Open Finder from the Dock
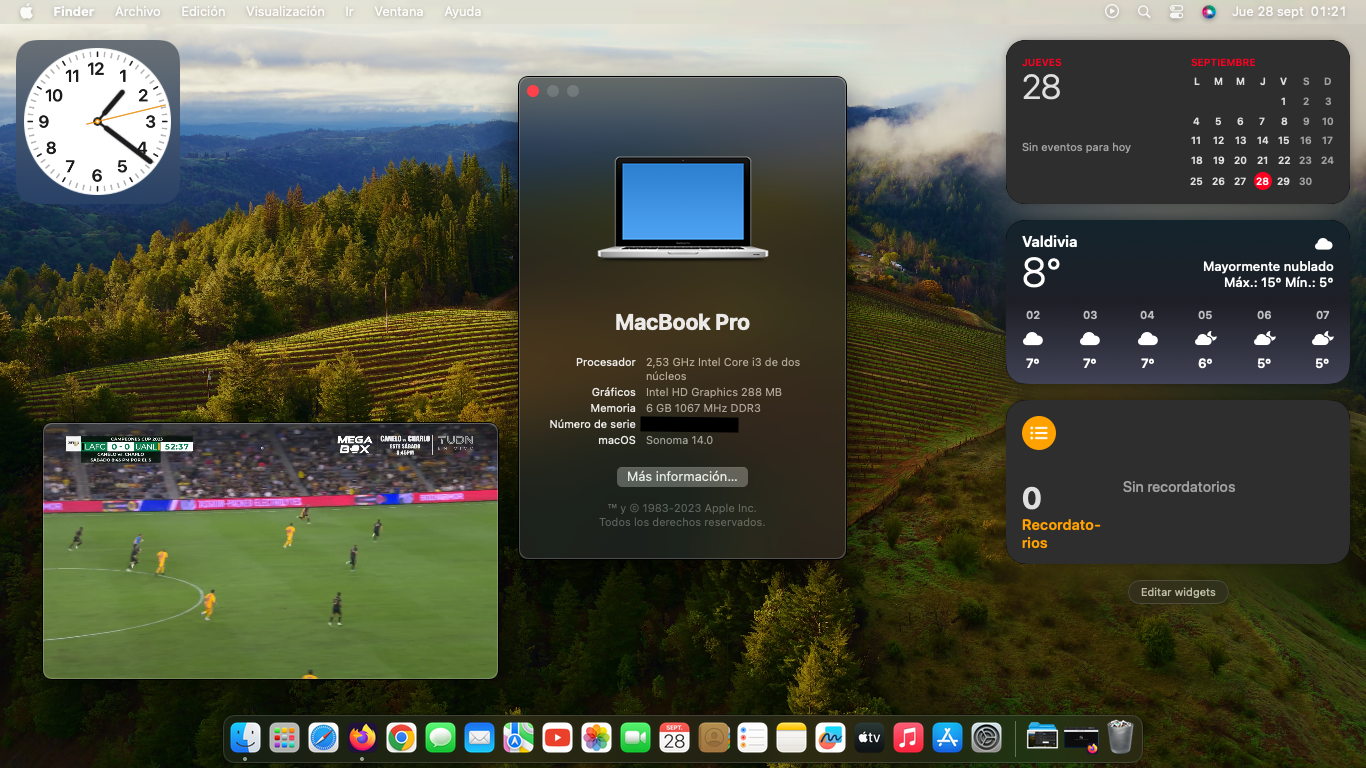The height and width of the screenshot is (768, 1366). 245,738
